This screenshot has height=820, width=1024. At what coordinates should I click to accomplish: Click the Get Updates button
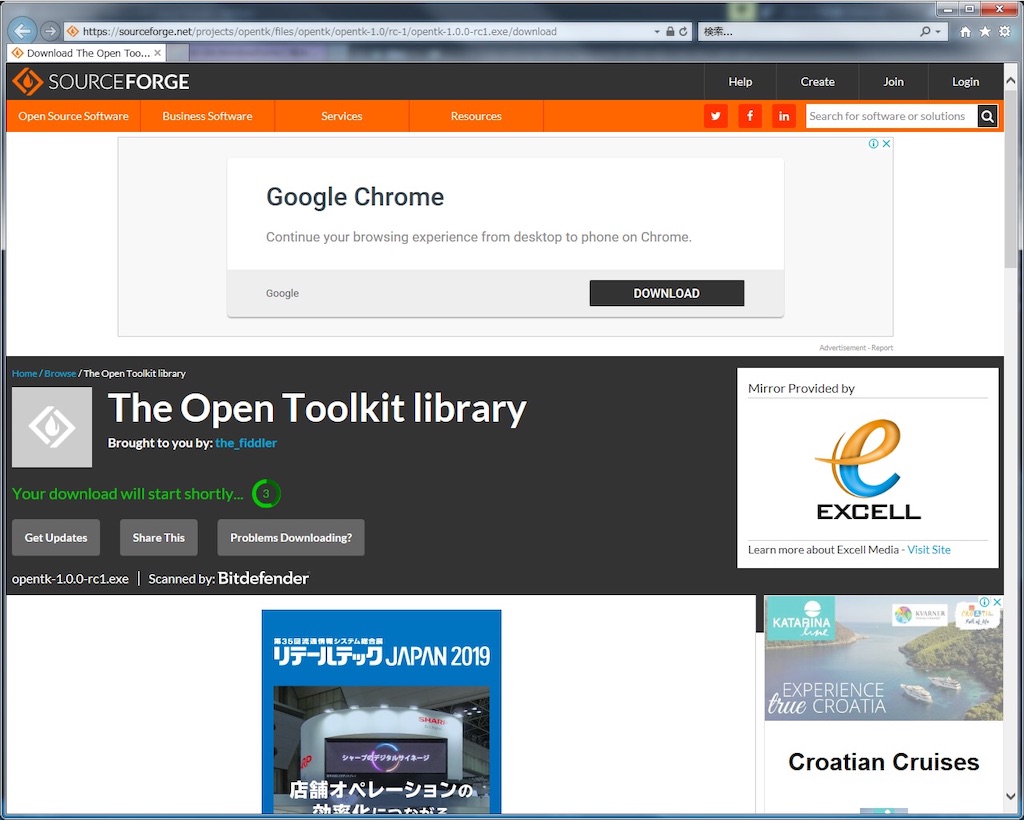tap(56, 537)
